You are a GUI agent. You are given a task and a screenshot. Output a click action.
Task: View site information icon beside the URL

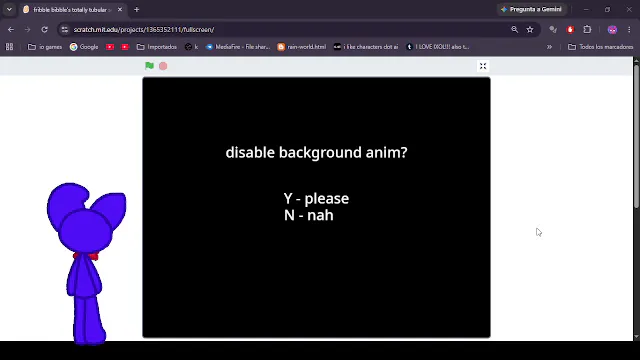click(64, 29)
